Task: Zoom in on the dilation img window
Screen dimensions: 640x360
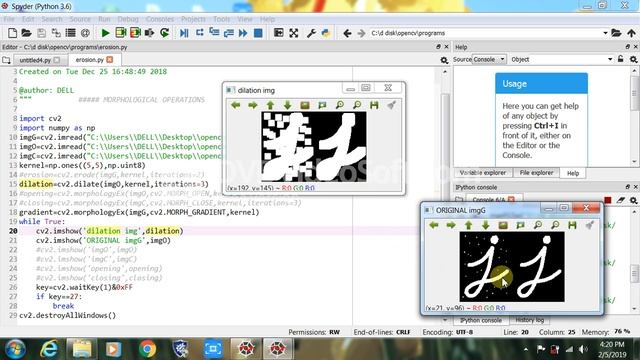Action: pyautogui.click(x=340, y=105)
